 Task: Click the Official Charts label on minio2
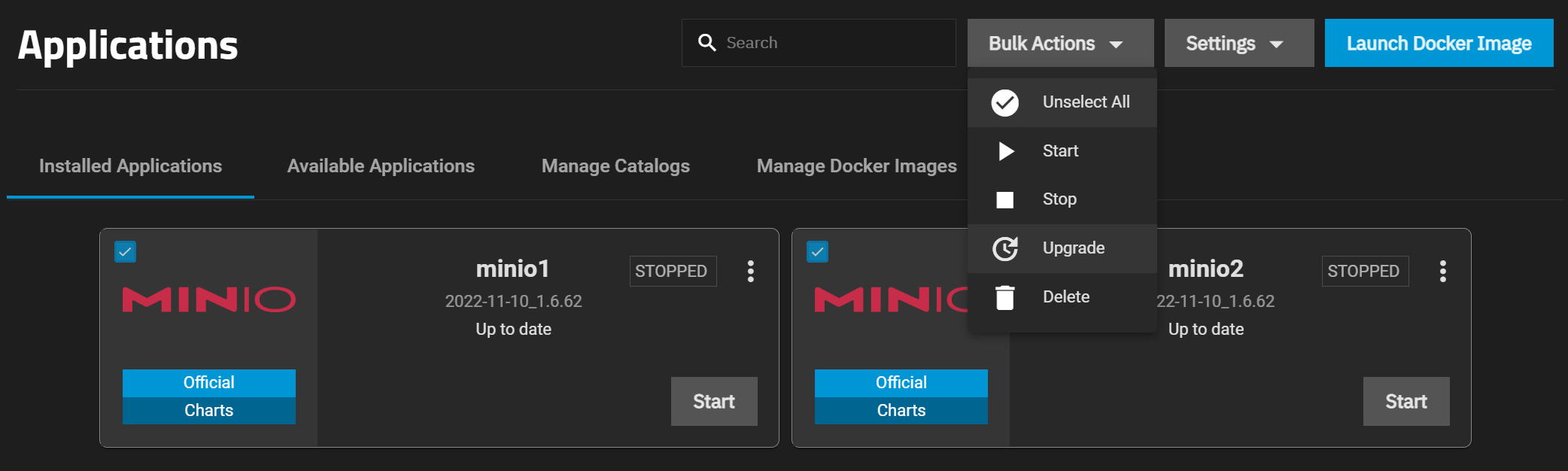point(901,397)
